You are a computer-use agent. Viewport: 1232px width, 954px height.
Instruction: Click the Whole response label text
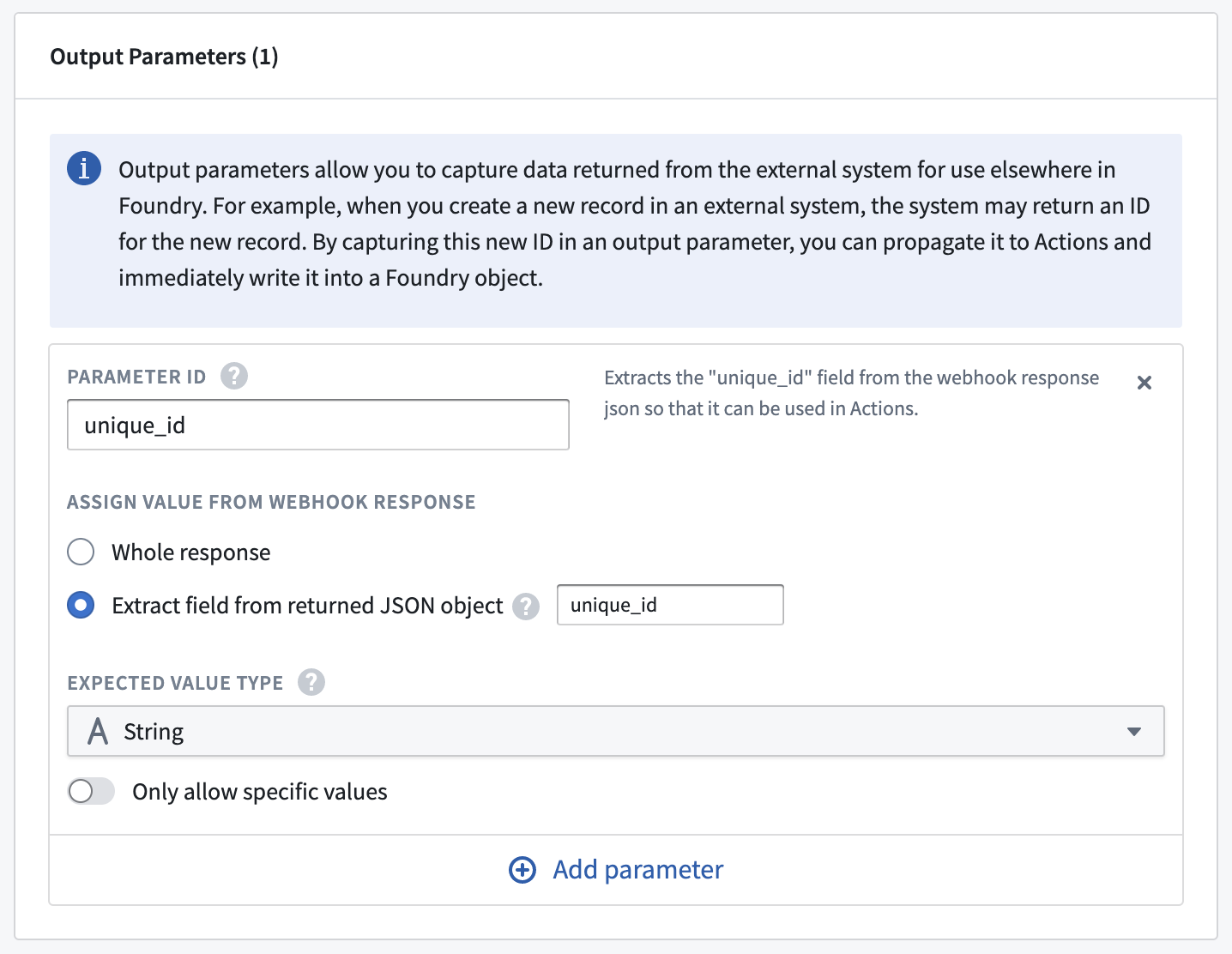(191, 552)
